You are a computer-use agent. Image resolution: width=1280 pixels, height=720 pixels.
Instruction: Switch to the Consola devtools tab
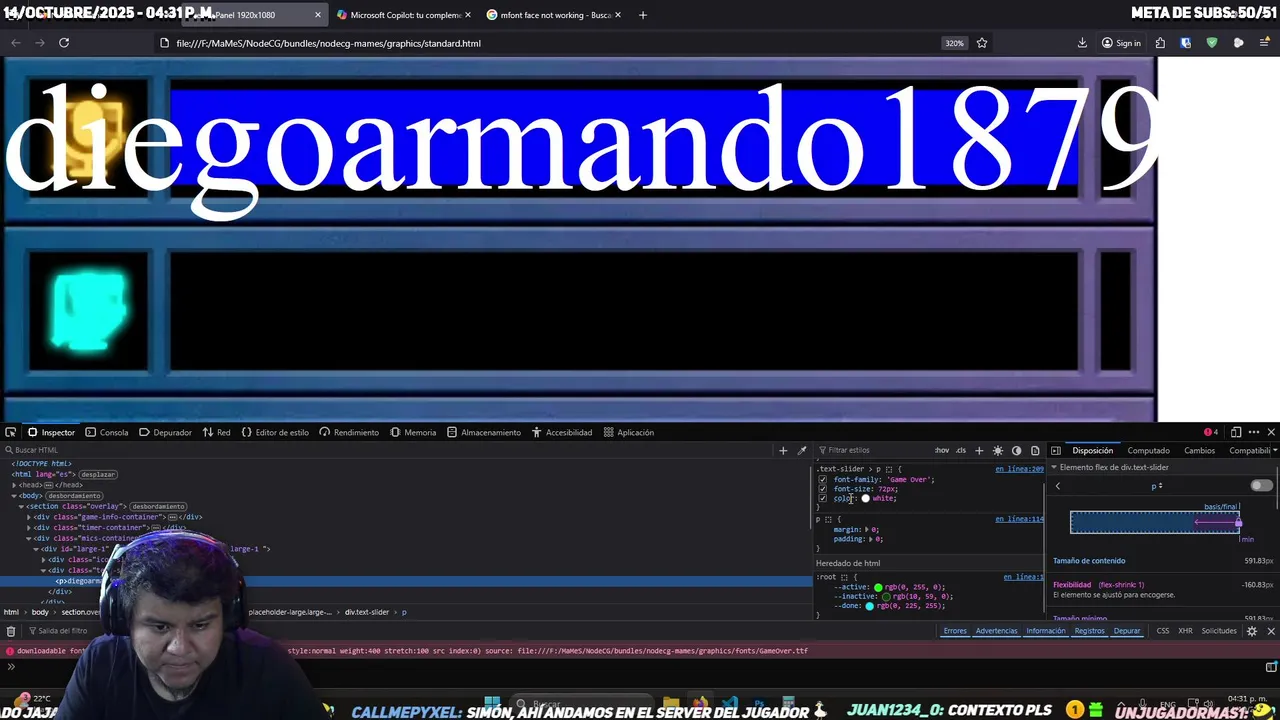(107, 432)
